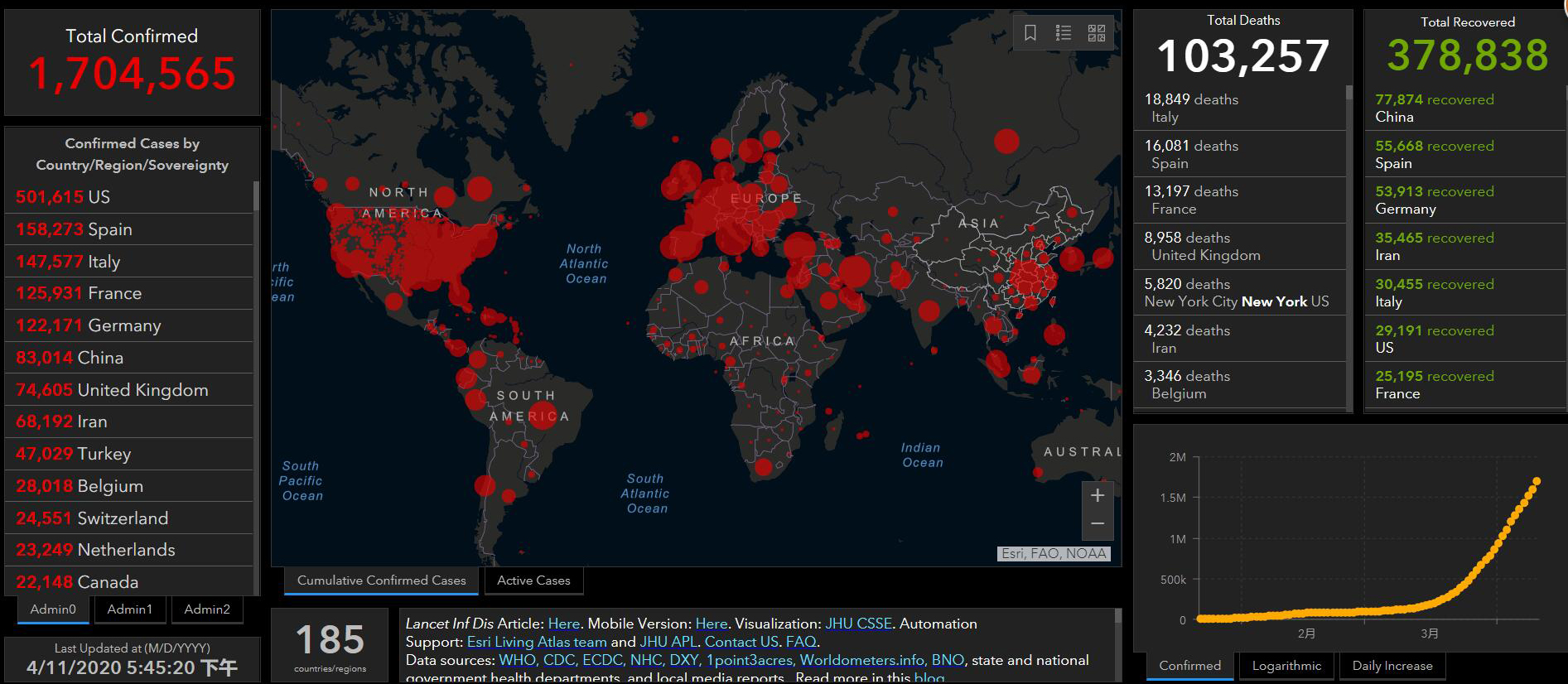Select the Confirmed chart tab
Viewport: 1568px width, 684px height.
pos(1189,666)
